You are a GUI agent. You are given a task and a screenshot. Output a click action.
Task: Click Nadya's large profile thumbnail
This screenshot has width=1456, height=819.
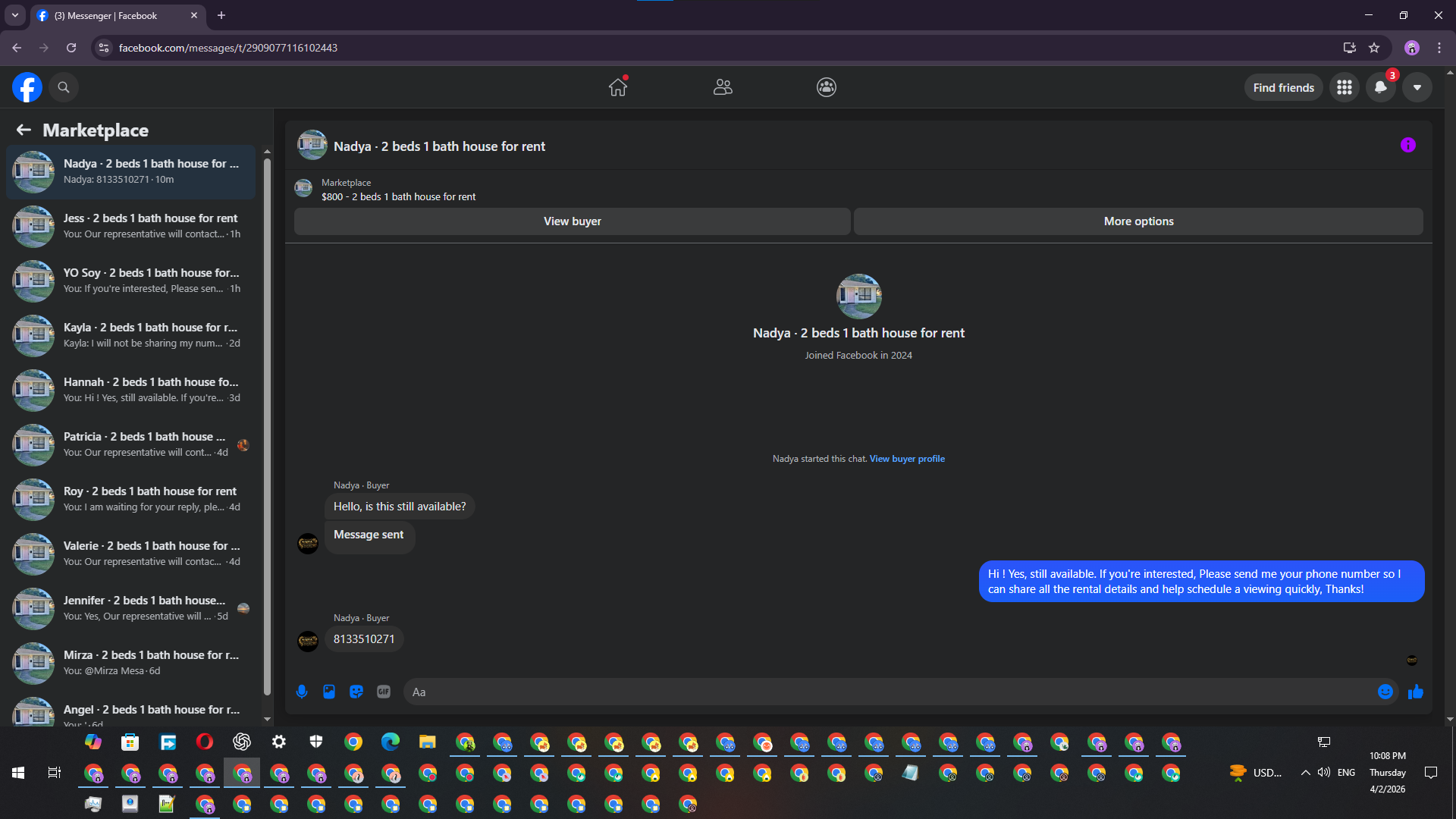858,297
